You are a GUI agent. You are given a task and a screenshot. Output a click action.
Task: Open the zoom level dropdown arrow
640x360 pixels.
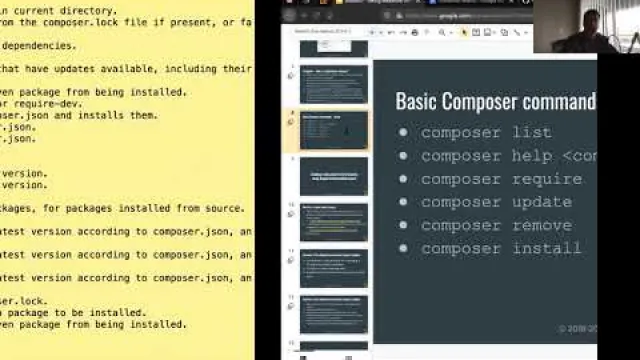coord(451,33)
